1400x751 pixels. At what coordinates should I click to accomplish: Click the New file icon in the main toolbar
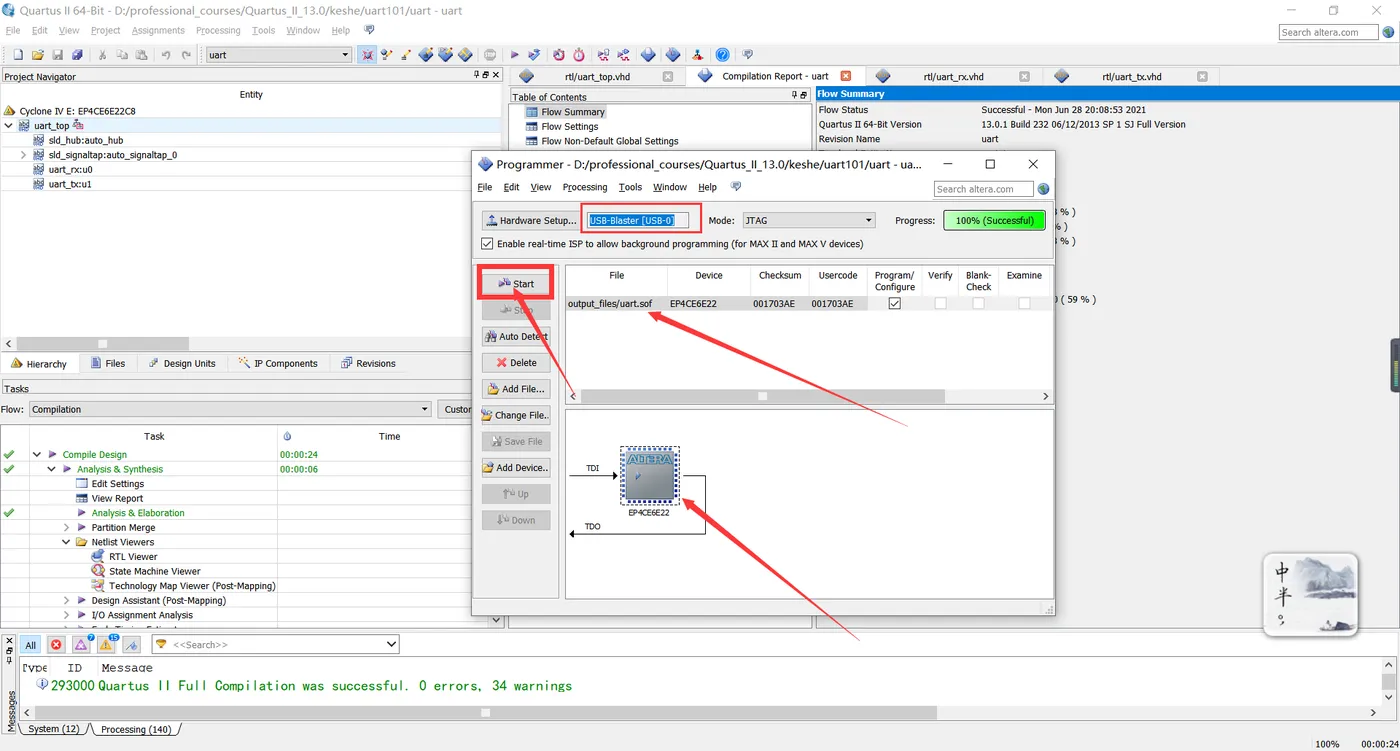(17, 55)
